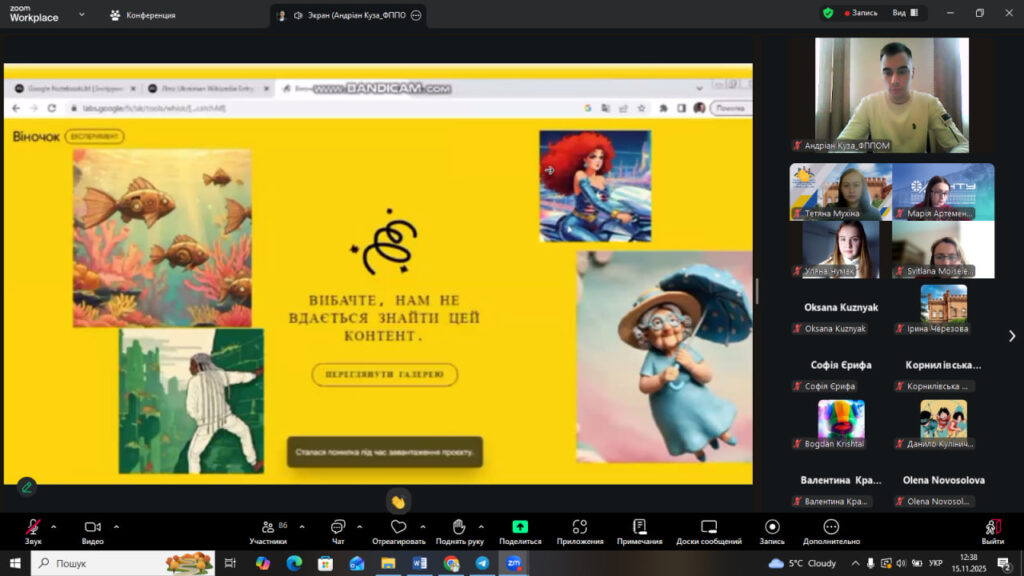Open the Вид view layout menu
This screenshot has height=576, width=1024.
904,13
